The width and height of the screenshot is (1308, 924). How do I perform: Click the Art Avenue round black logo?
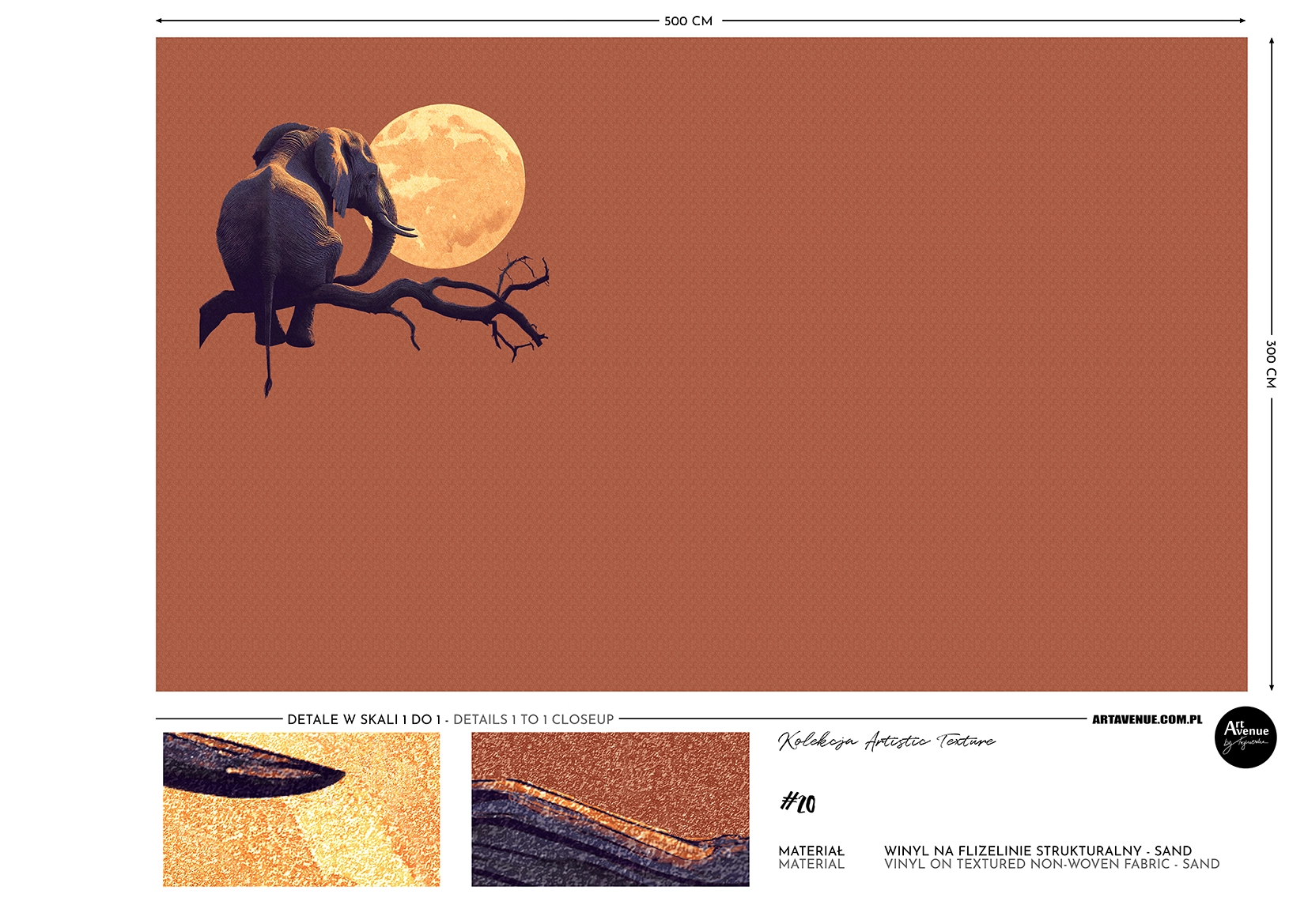point(1245,737)
